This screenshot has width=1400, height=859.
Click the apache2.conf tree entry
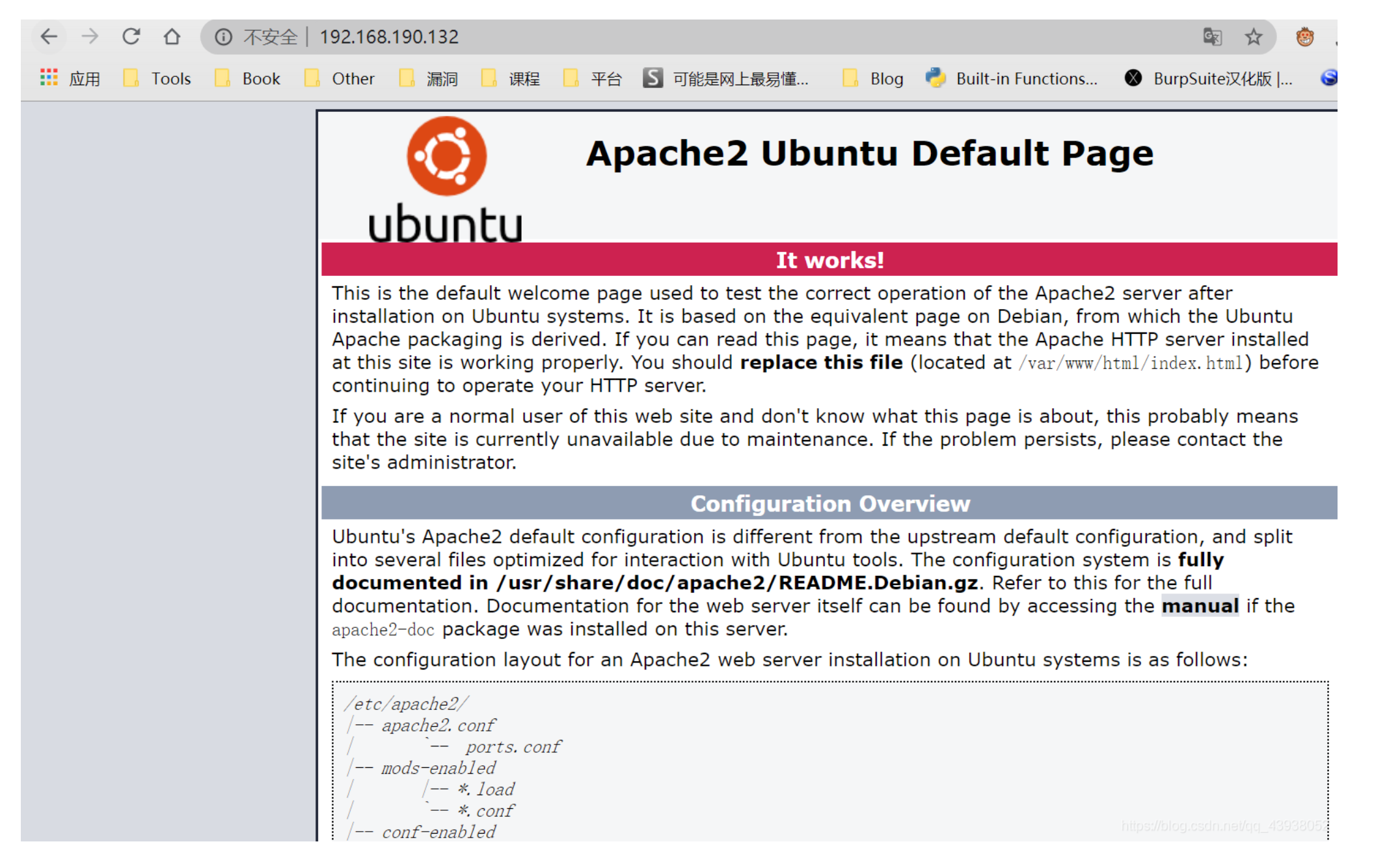[438, 726]
